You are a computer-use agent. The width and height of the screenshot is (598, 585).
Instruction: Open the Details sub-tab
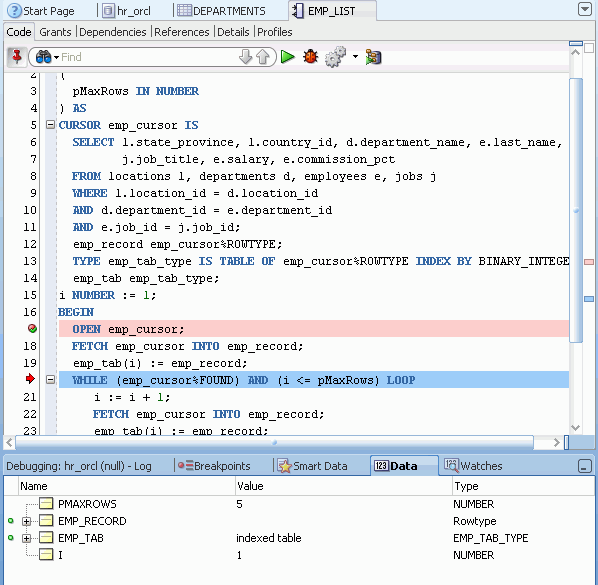[x=233, y=32]
